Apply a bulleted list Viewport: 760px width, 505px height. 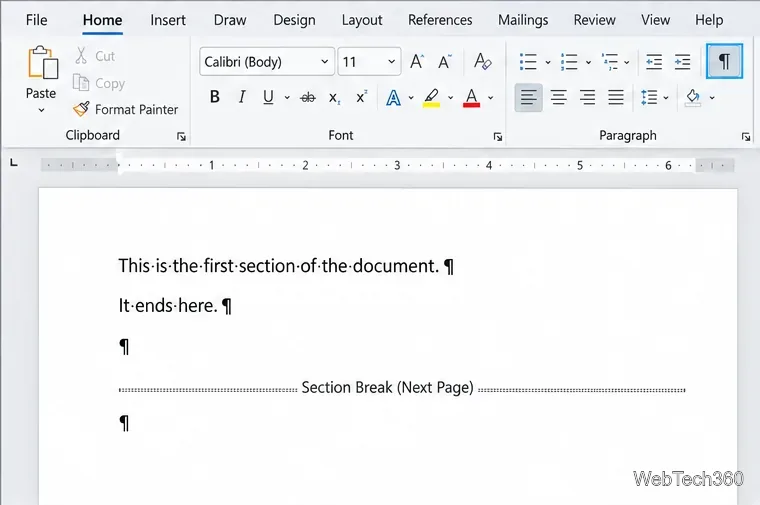click(x=528, y=62)
